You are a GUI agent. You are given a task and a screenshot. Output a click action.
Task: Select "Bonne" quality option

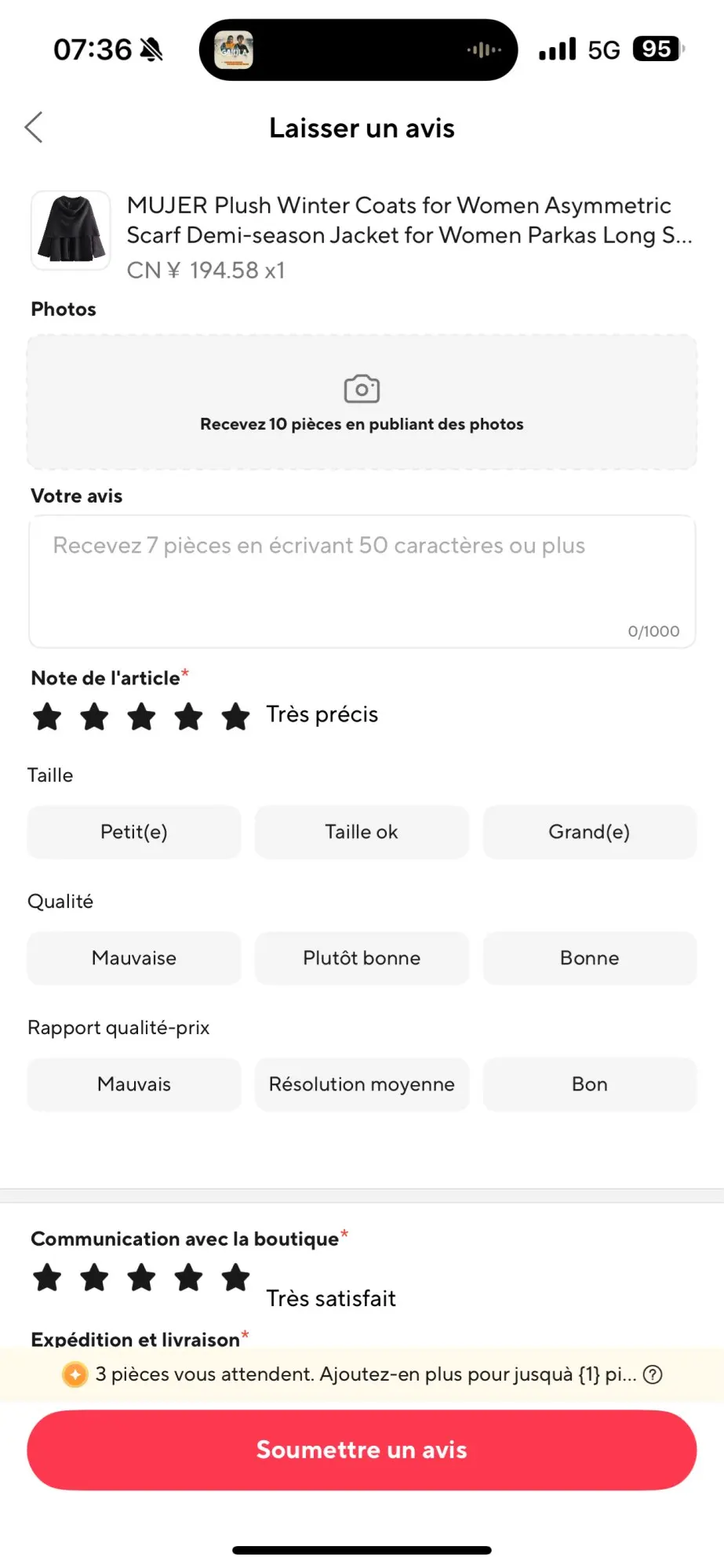(589, 958)
